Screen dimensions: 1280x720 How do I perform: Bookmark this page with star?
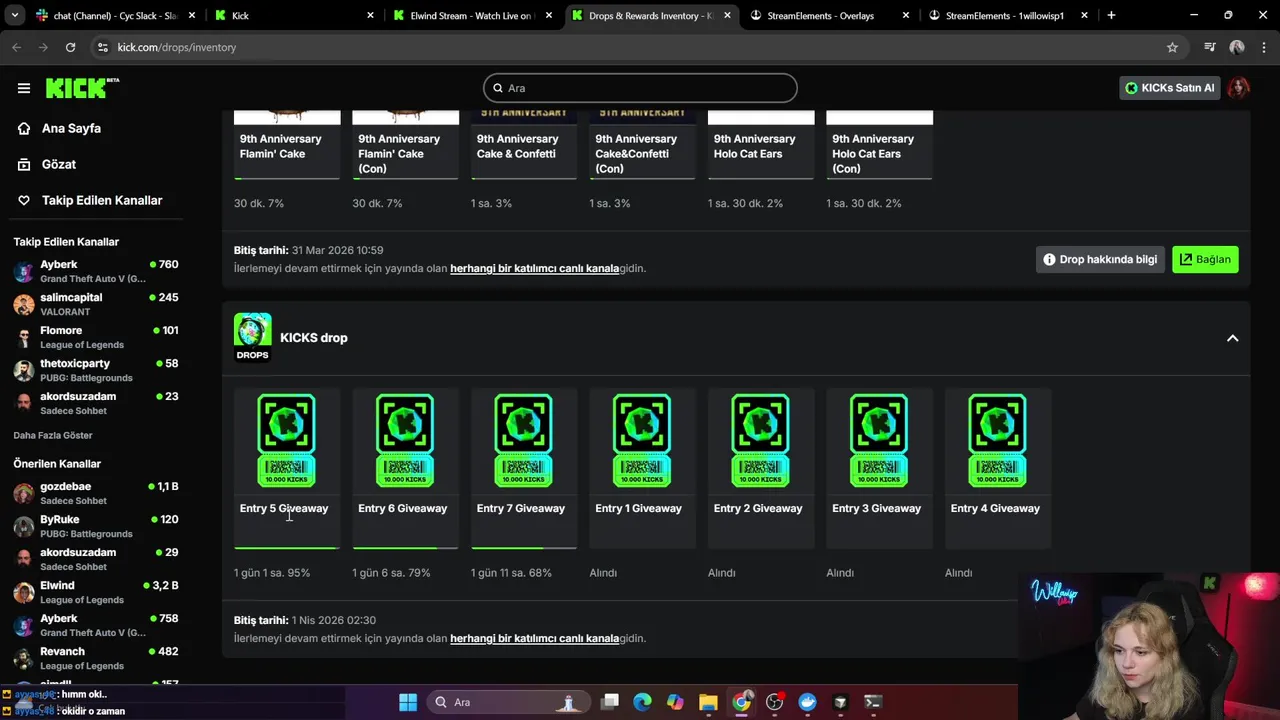(x=1172, y=47)
